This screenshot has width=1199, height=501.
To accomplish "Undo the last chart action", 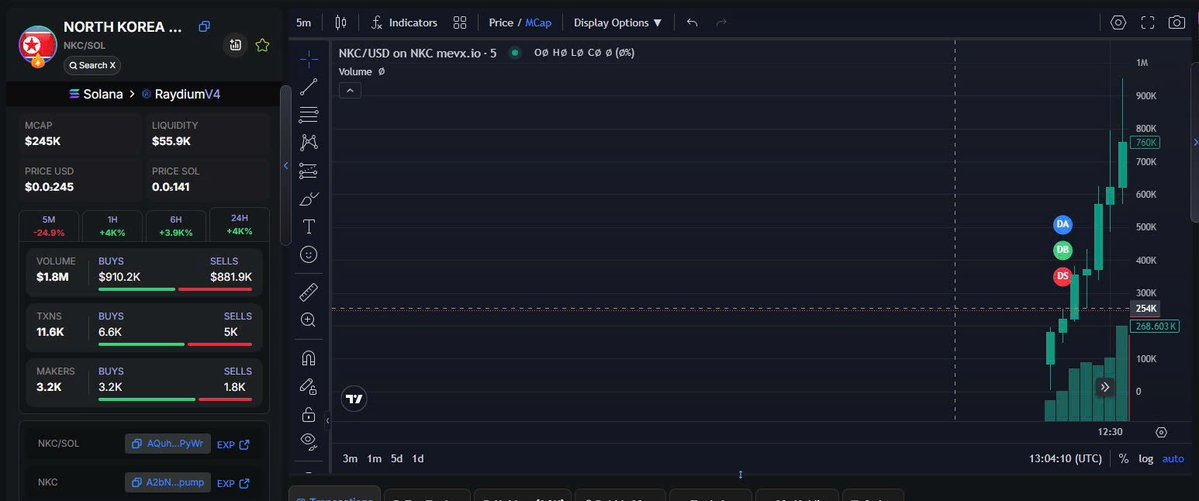I will point(692,22).
